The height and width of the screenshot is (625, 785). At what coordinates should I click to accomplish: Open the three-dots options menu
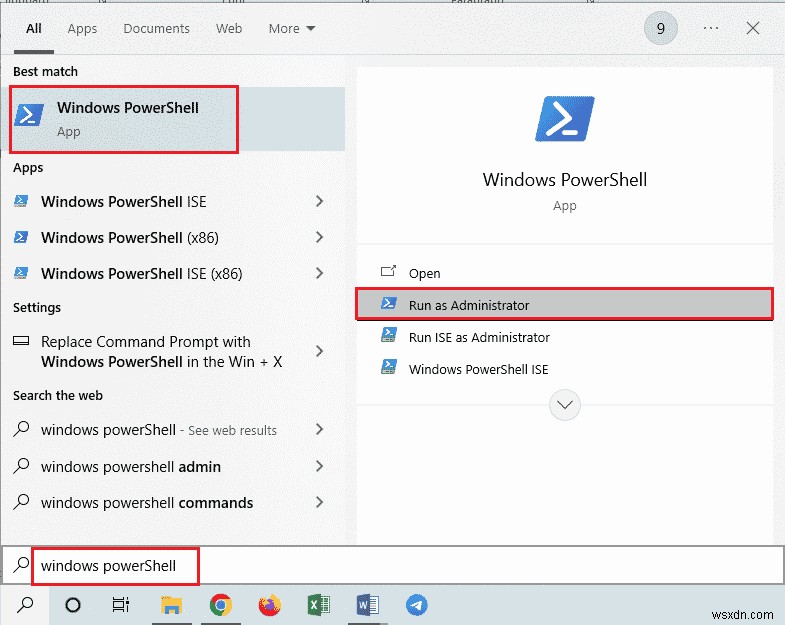click(711, 28)
